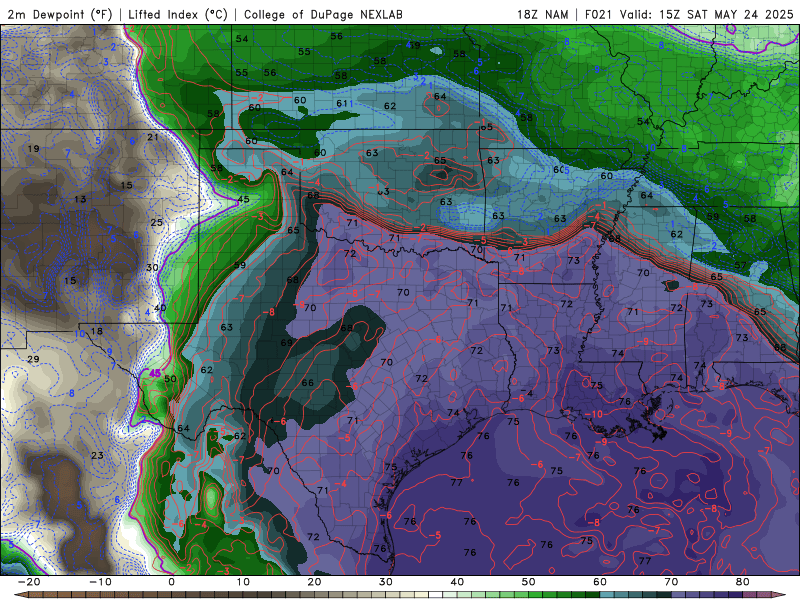Click the black '18' dewpoint value on the map
The height and width of the screenshot is (600, 800).
click(x=96, y=331)
